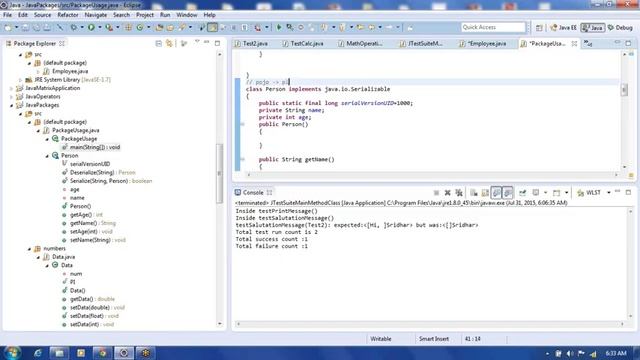Toggle Show Console When Standard Out Changes
Screen dimensions: 640x360
pyautogui.click(x=496, y=193)
